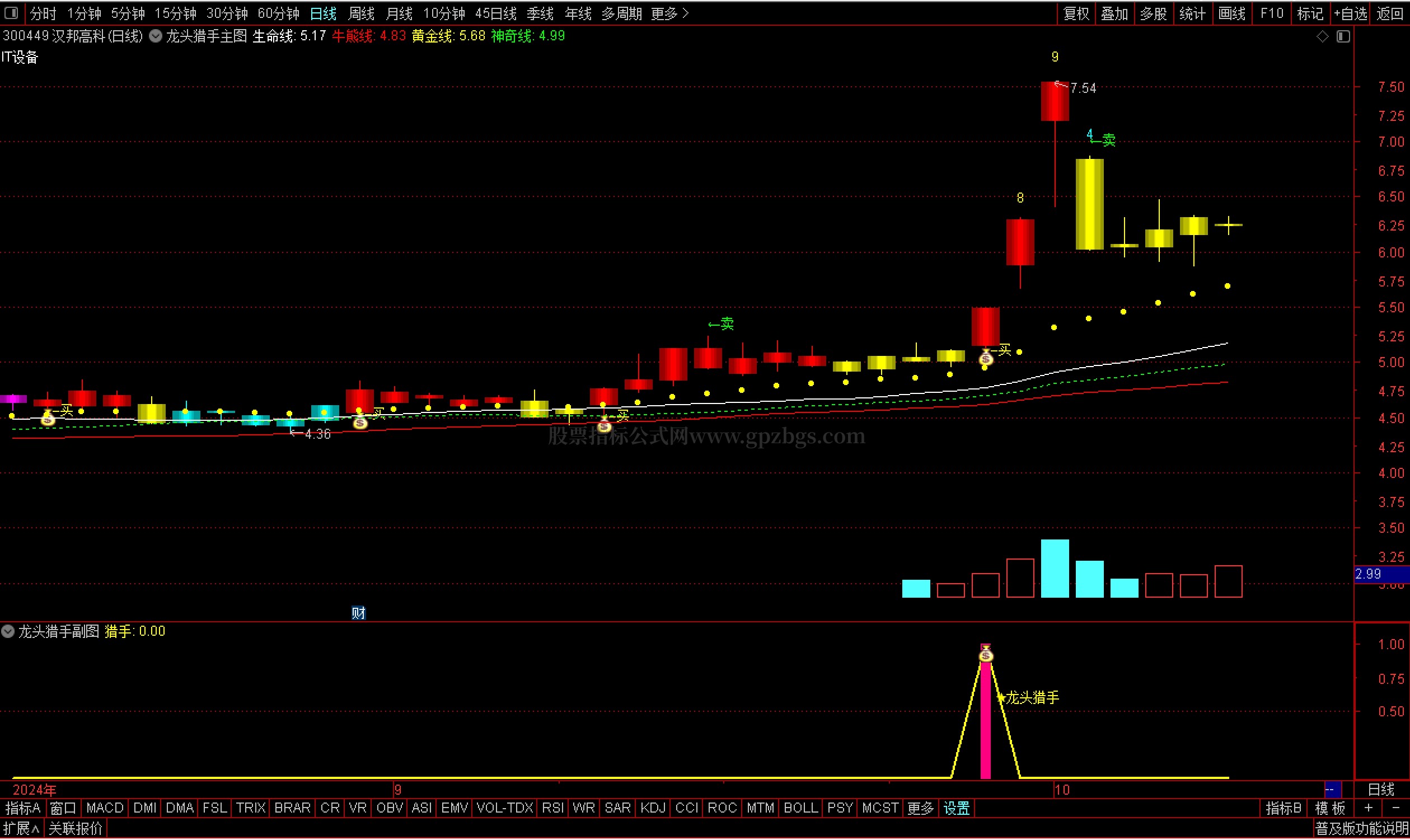
Task: Switch to 季线 period
Action: (x=540, y=13)
